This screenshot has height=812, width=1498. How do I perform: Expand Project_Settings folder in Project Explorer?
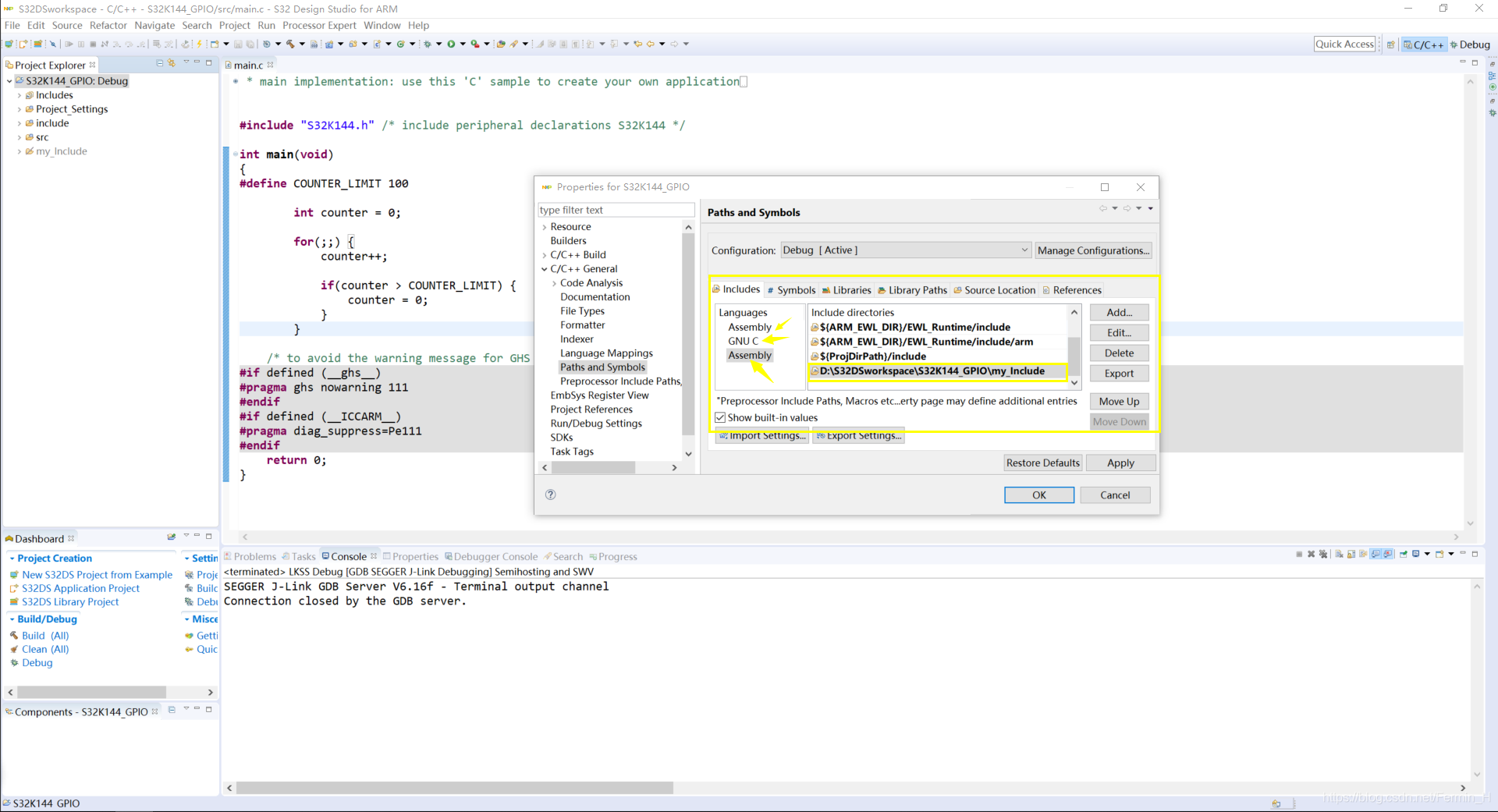coord(20,109)
